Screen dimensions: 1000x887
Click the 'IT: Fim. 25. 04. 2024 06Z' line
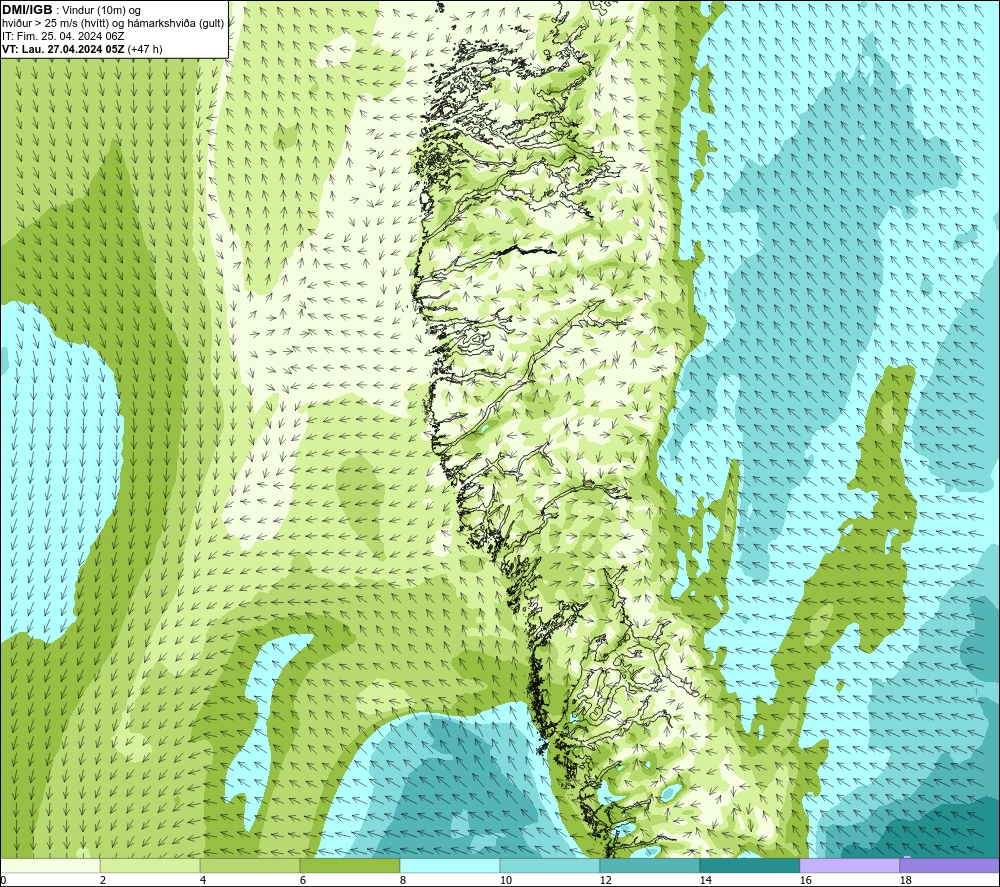pyautogui.click(x=63, y=36)
